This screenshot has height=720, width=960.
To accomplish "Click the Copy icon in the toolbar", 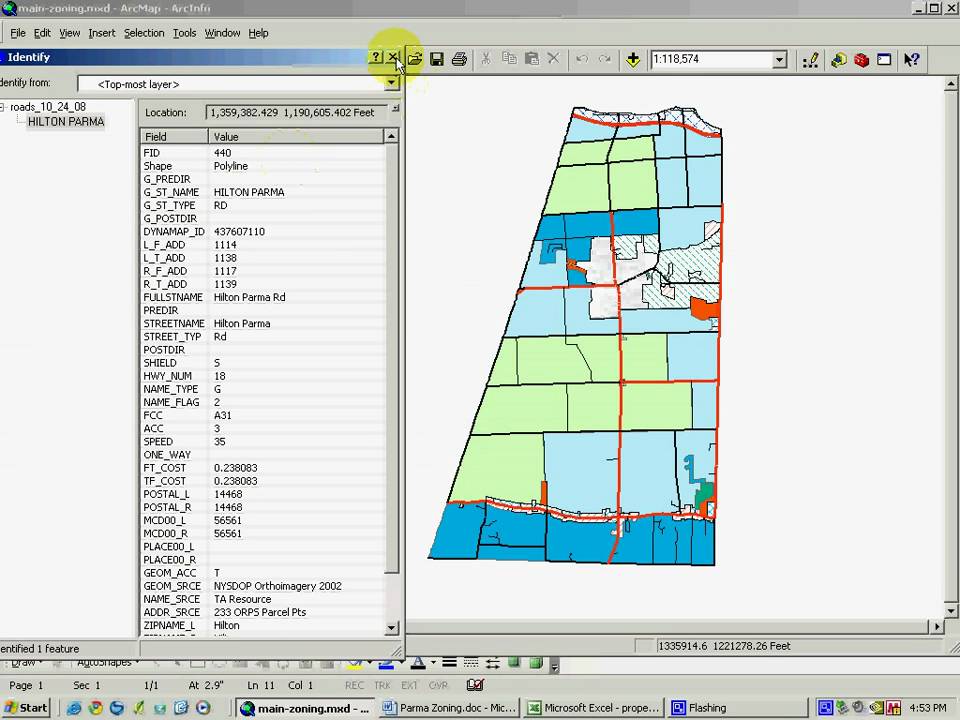I will click(x=509, y=59).
